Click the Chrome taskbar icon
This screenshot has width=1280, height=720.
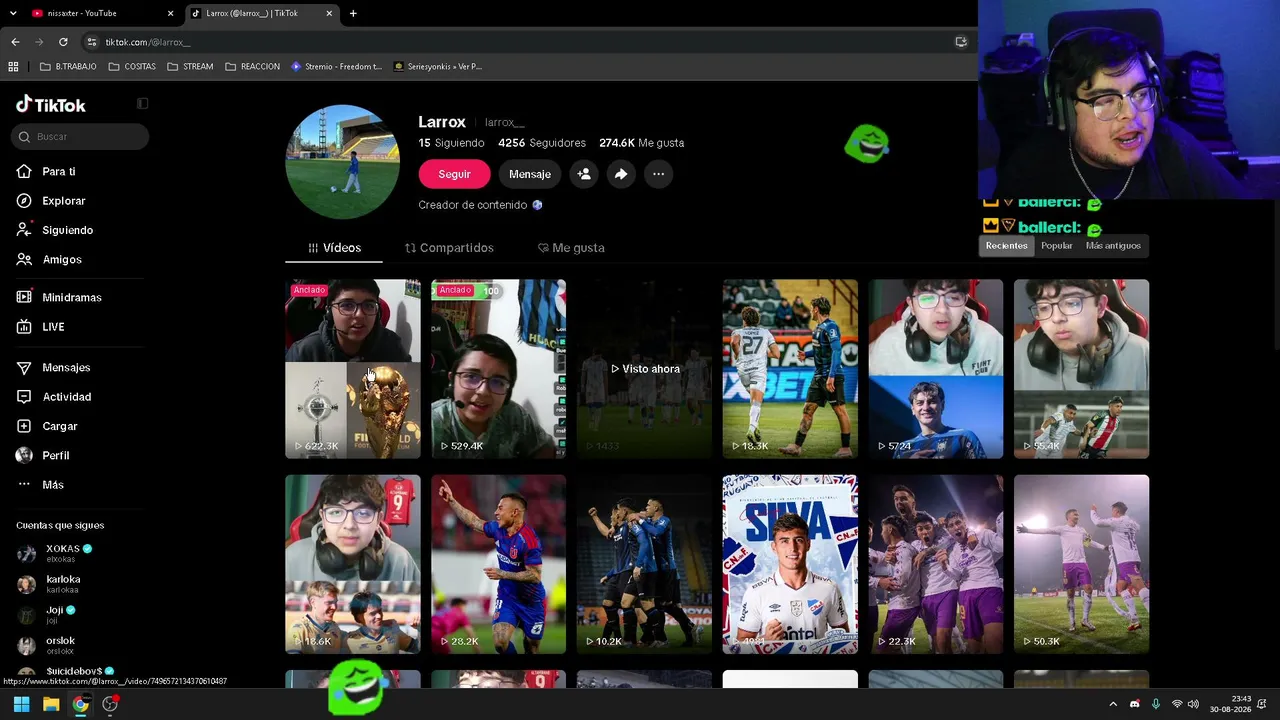80,704
